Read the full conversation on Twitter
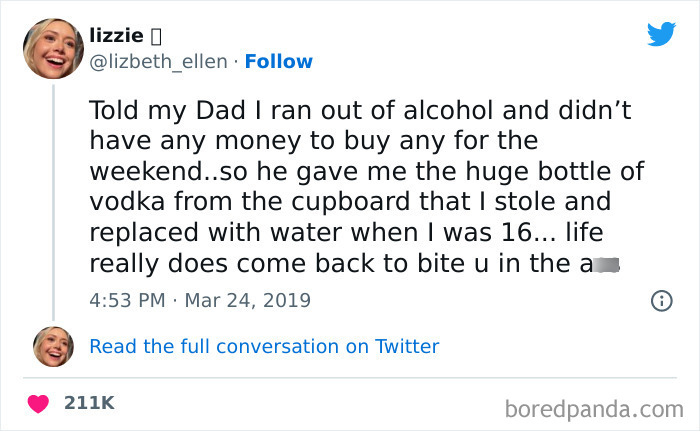 tap(264, 346)
